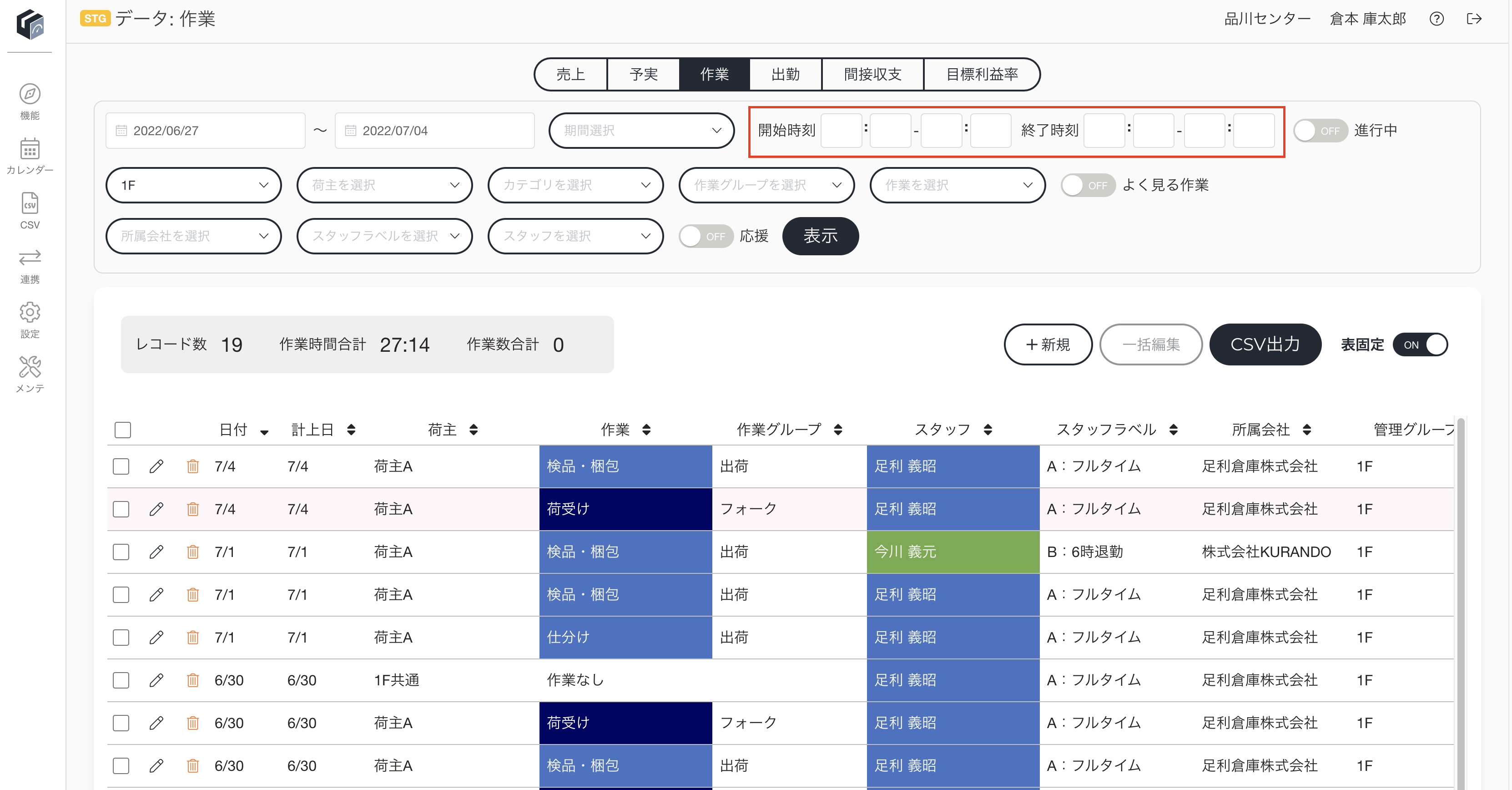Click the edit pencil on 今川 義元 row
The image size is (1512, 790).
(156, 552)
